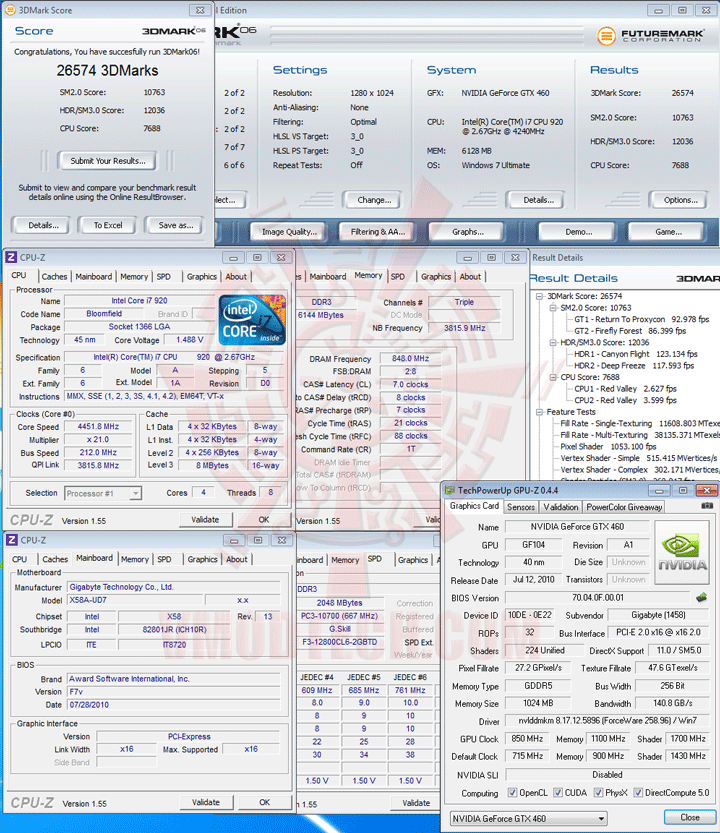Click the GPU Clock value 850 MHz

[x=527, y=739]
